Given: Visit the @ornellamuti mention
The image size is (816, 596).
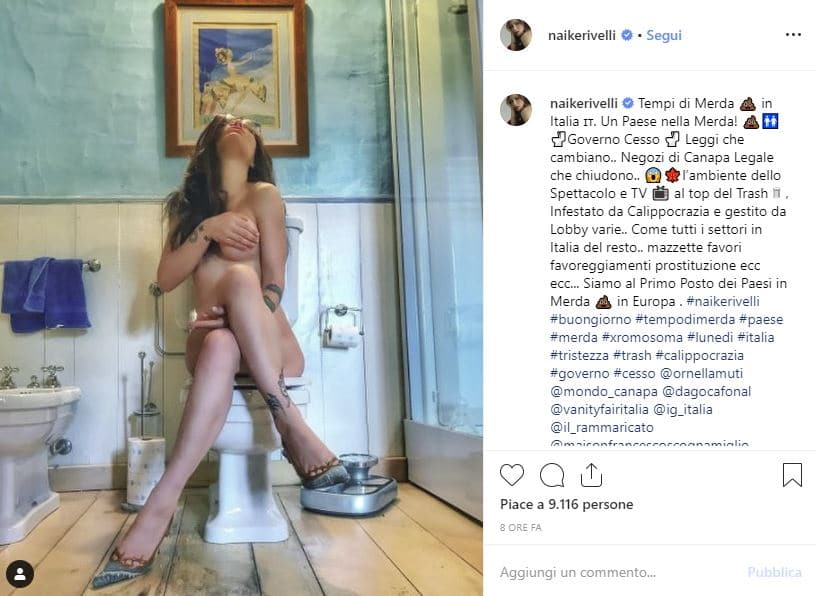Looking at the screenshot, I should click(701, 373).
